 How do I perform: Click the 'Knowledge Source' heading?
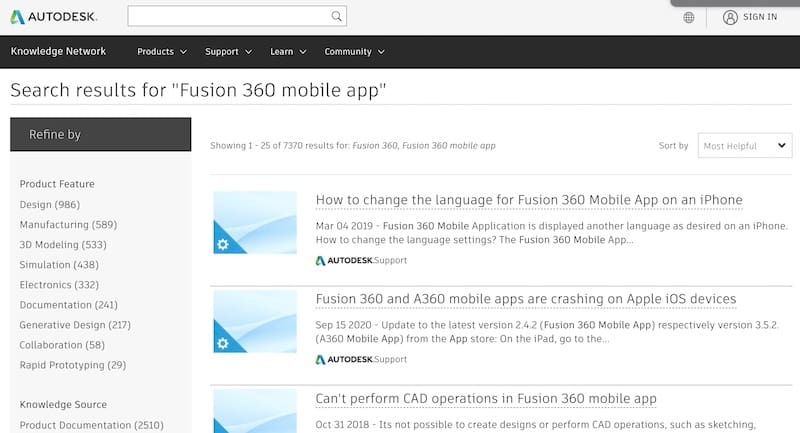point(63,404)
